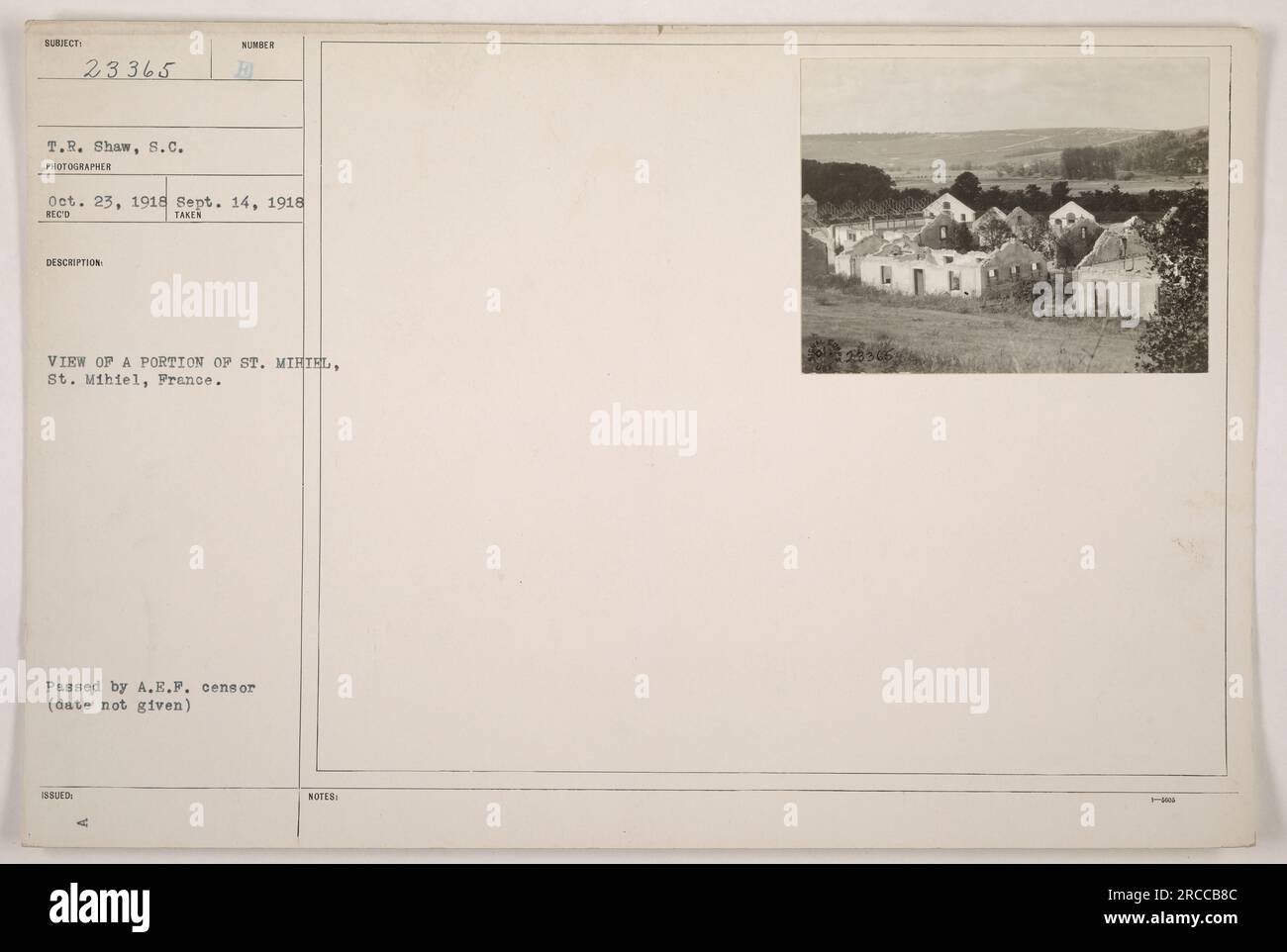Screen dimensions: 1287x952
Task: Click the central alamy watermark
Action: point(643,430)
